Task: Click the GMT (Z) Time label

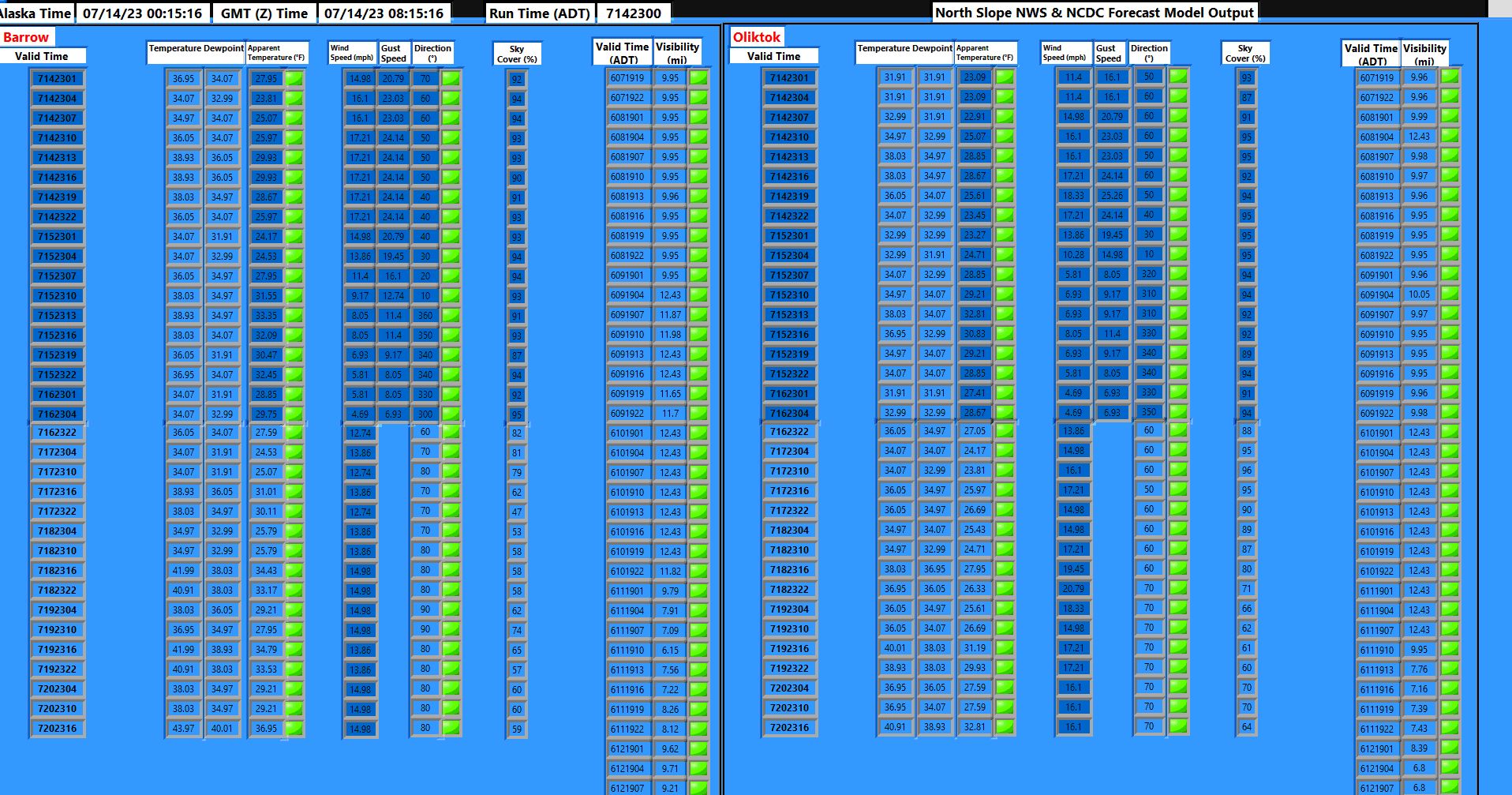Action: coord(264,13)
